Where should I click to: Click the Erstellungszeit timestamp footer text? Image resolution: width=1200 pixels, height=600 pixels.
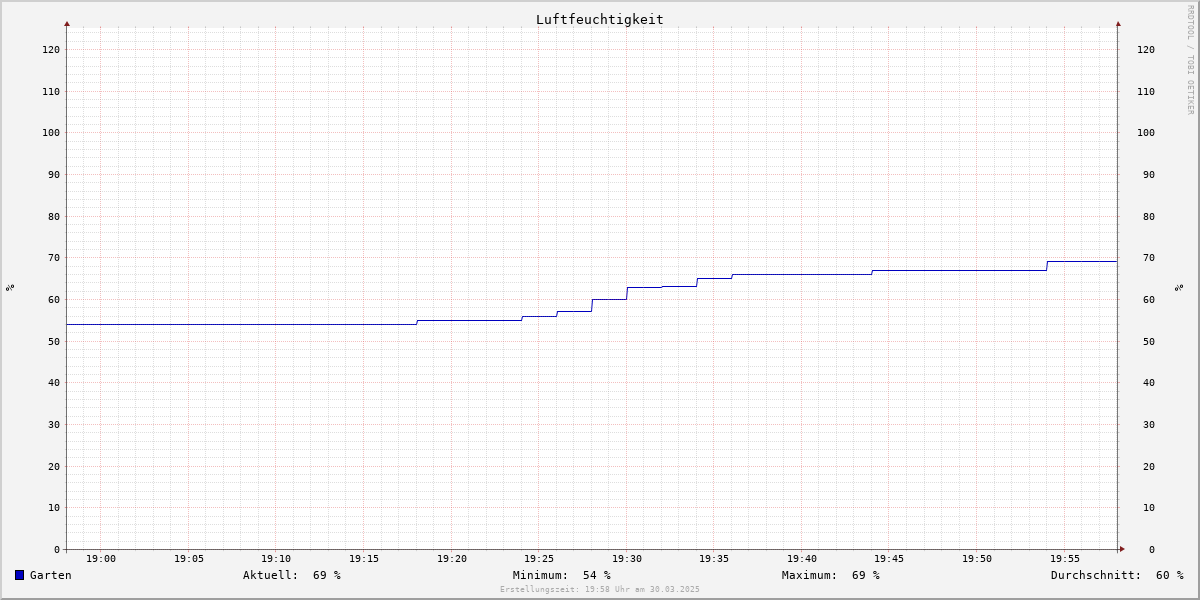point(600,590)
